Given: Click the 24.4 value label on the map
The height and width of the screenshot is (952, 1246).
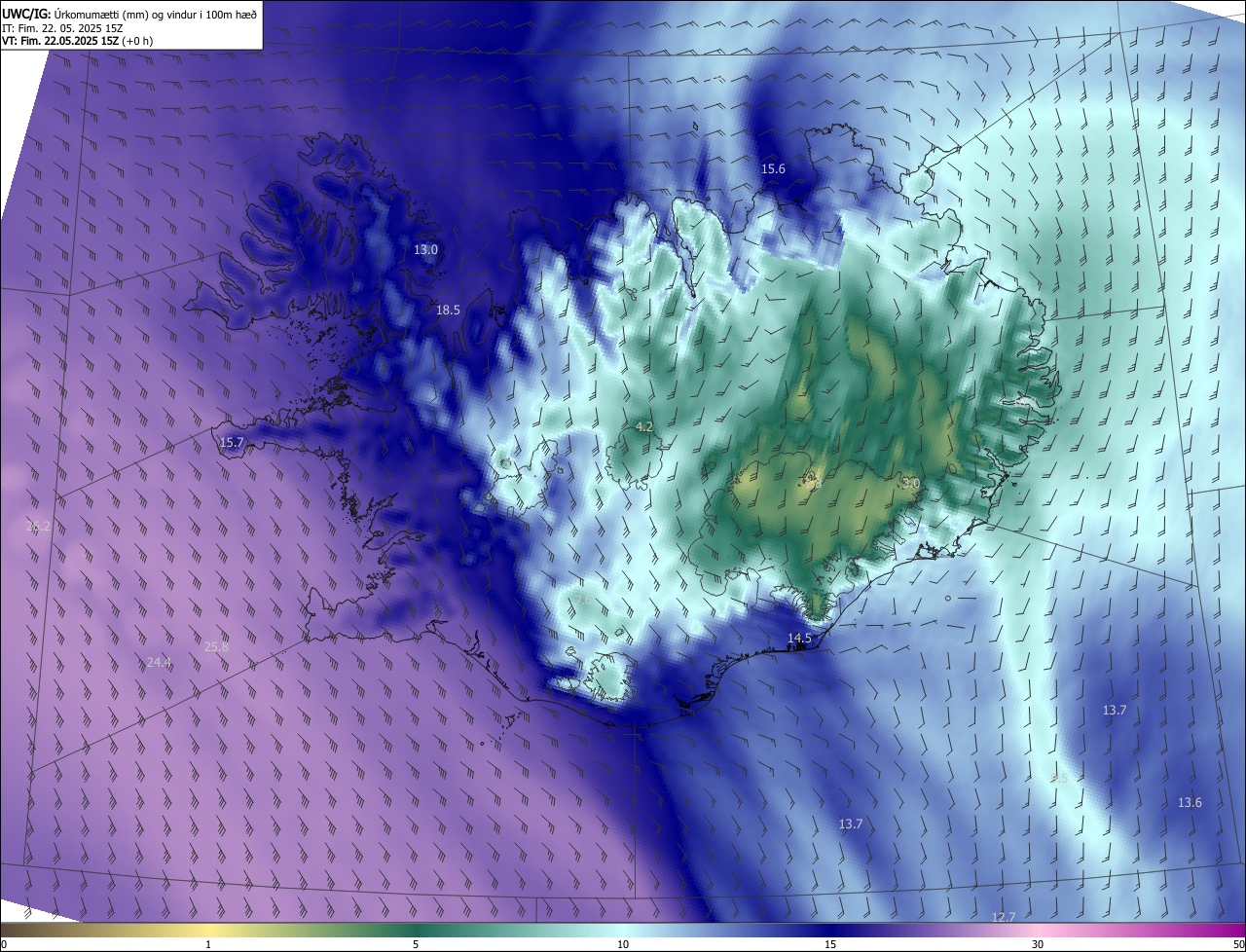Looking at the screenshot, I should (159, 663).
